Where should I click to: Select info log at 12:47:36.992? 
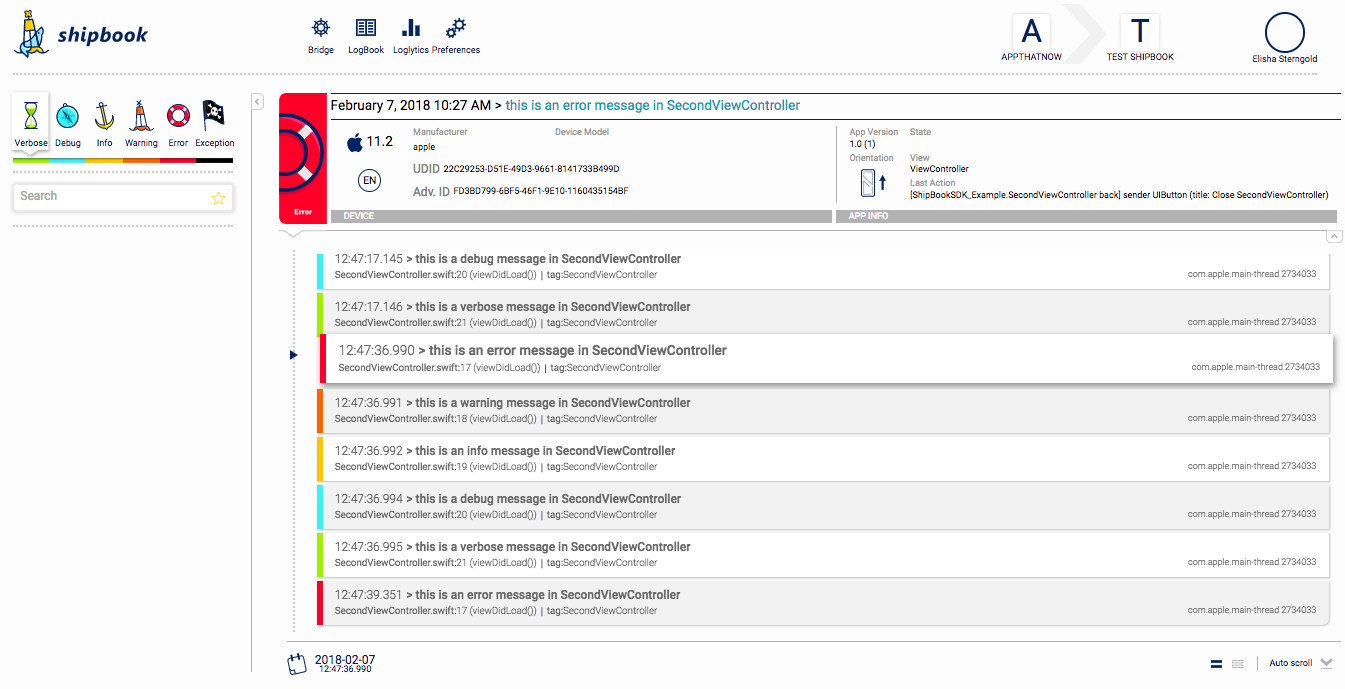coord(822,458)
